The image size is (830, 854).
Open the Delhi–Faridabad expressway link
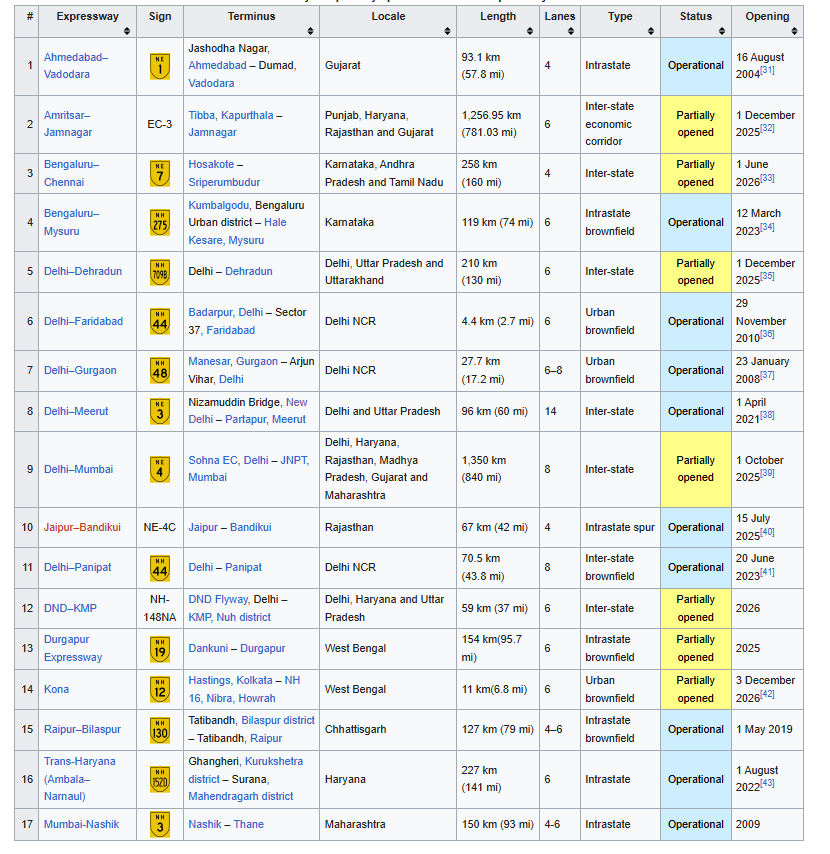click(83, 321)
